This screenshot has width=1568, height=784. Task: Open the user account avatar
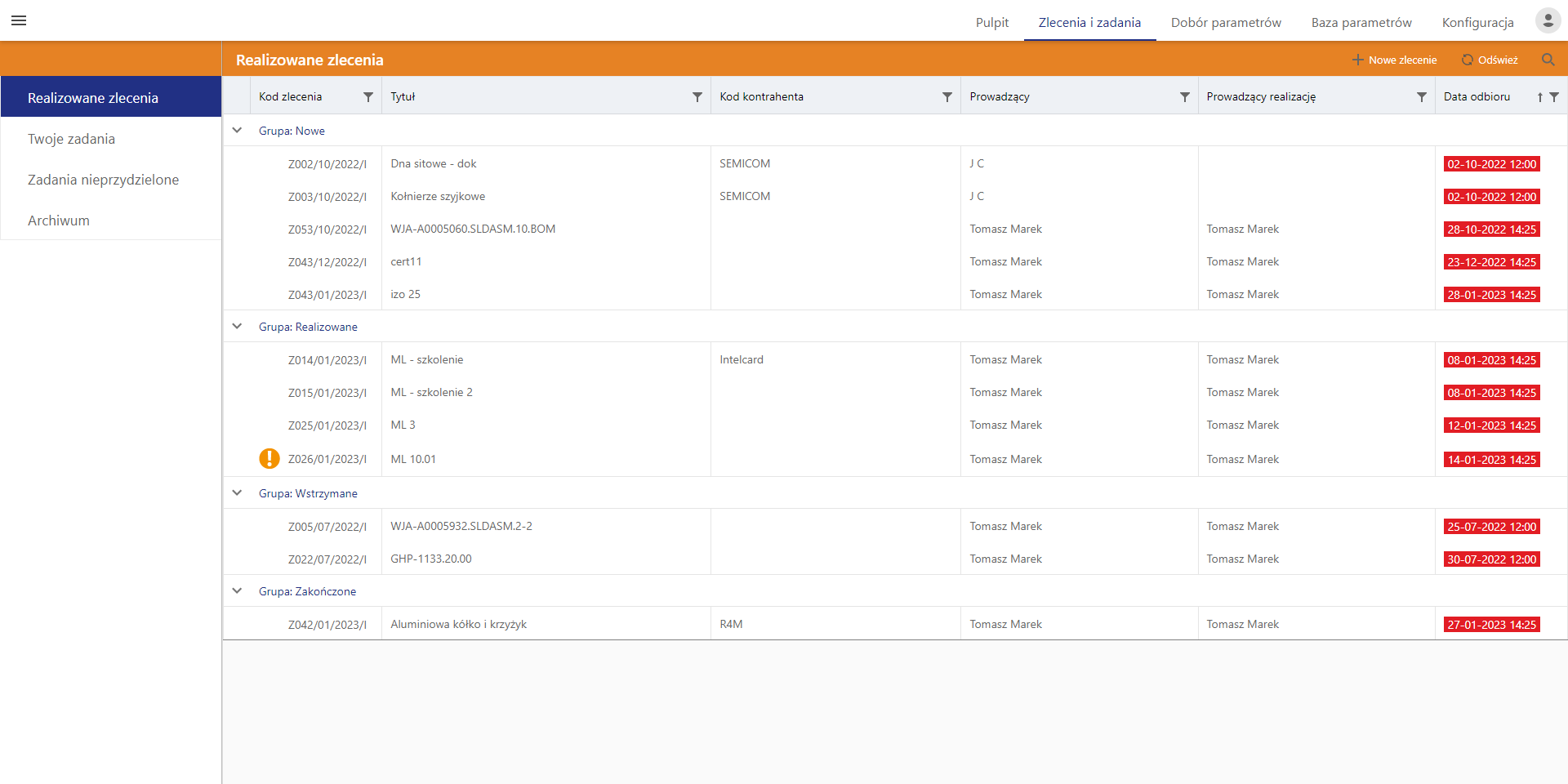pyautogui.click(x=1548, y=20)
